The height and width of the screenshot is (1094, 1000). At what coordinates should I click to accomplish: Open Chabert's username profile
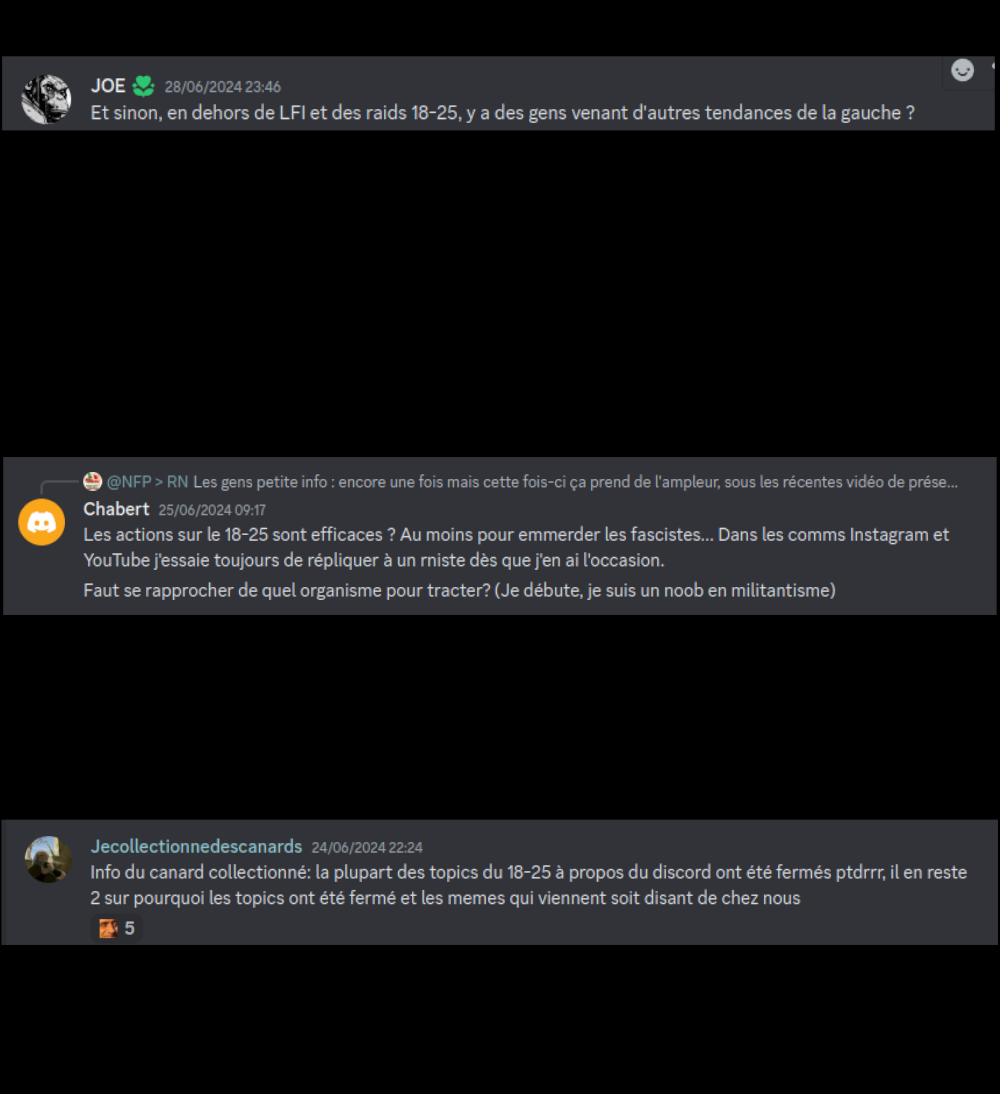point(117,509)
